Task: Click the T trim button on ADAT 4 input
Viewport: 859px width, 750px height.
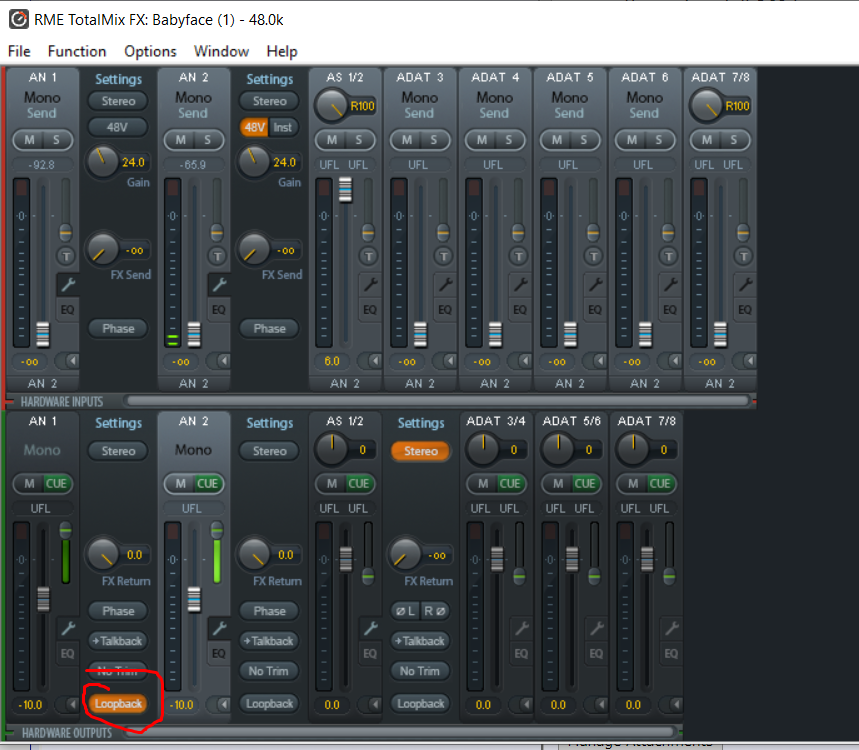Action: pos(519,256)
